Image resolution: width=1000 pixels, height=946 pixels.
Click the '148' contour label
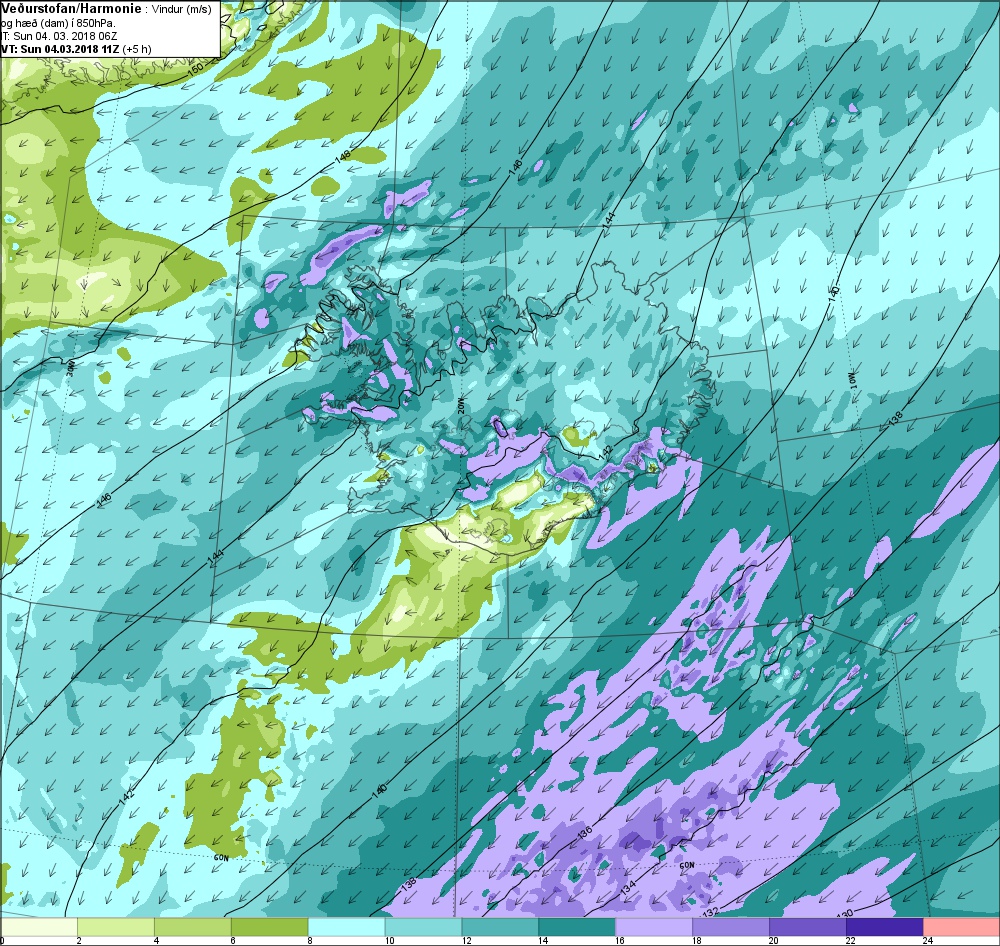click(342, 158)
